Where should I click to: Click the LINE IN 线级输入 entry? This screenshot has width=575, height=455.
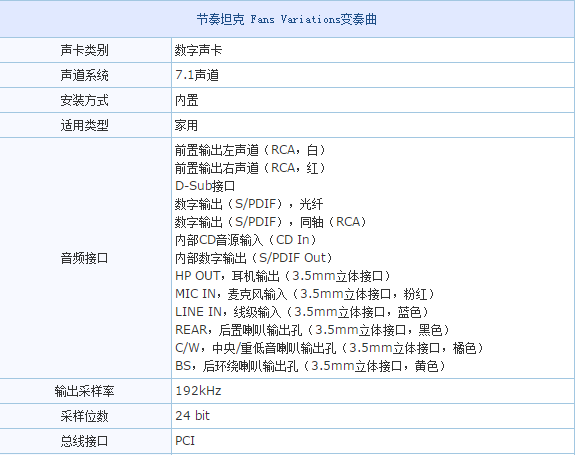tap(302, 312)
